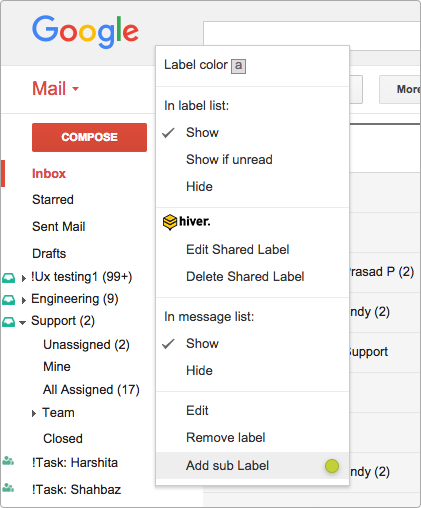Open the Support (2) label

[x=63, y=321]
